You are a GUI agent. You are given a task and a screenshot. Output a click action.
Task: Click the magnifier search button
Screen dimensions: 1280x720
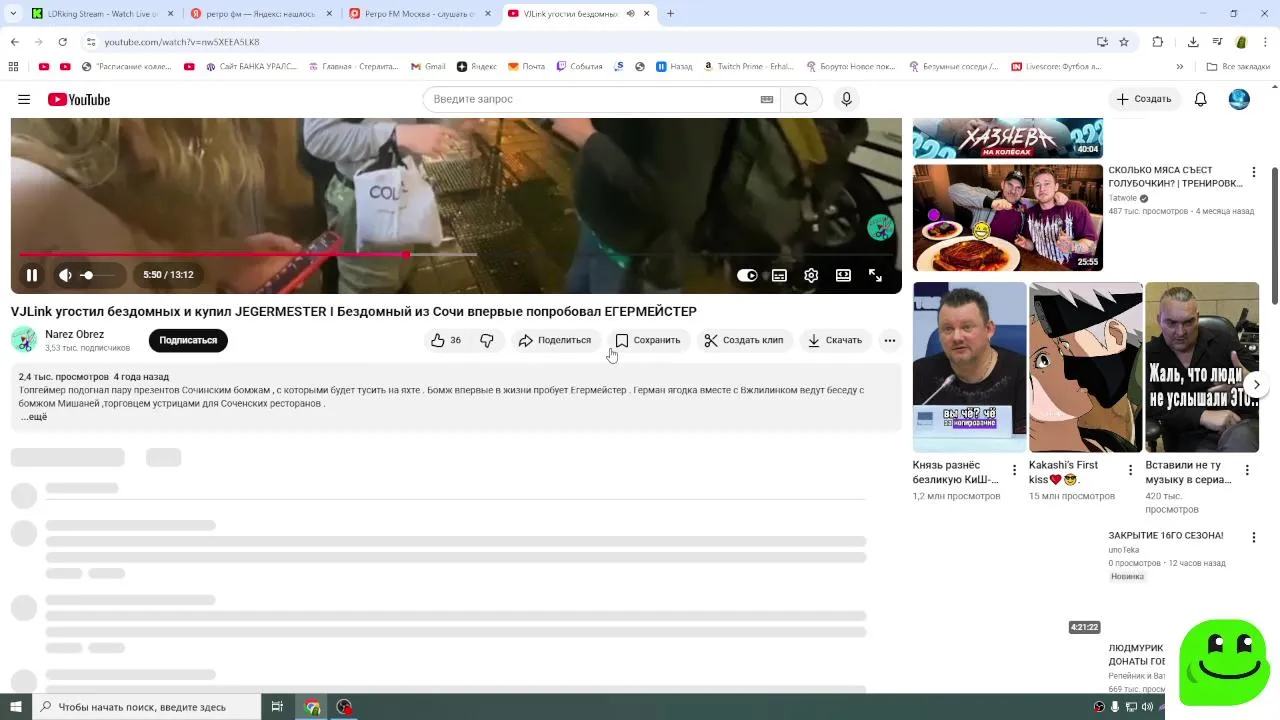pyautogui.click(x=801, y=99)
